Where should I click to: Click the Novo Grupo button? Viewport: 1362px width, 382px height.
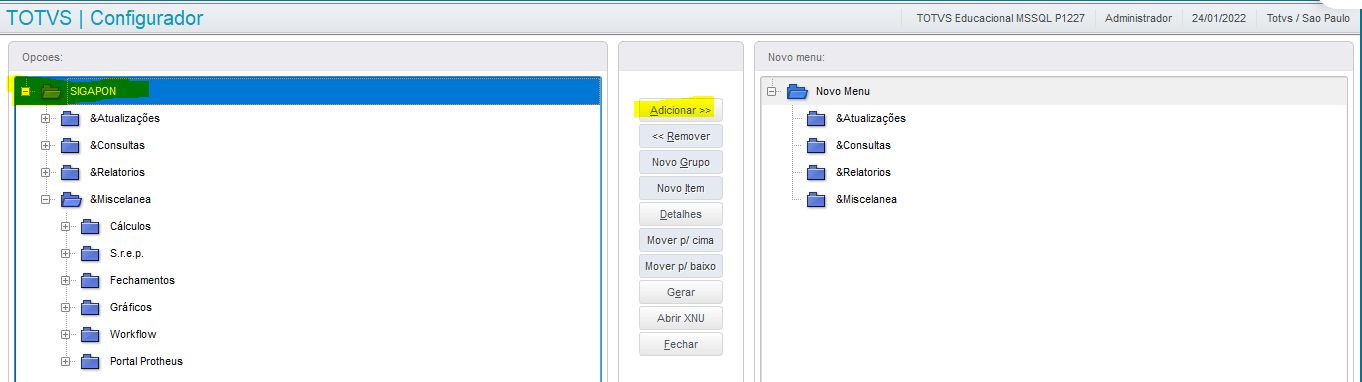pos(681,162)
